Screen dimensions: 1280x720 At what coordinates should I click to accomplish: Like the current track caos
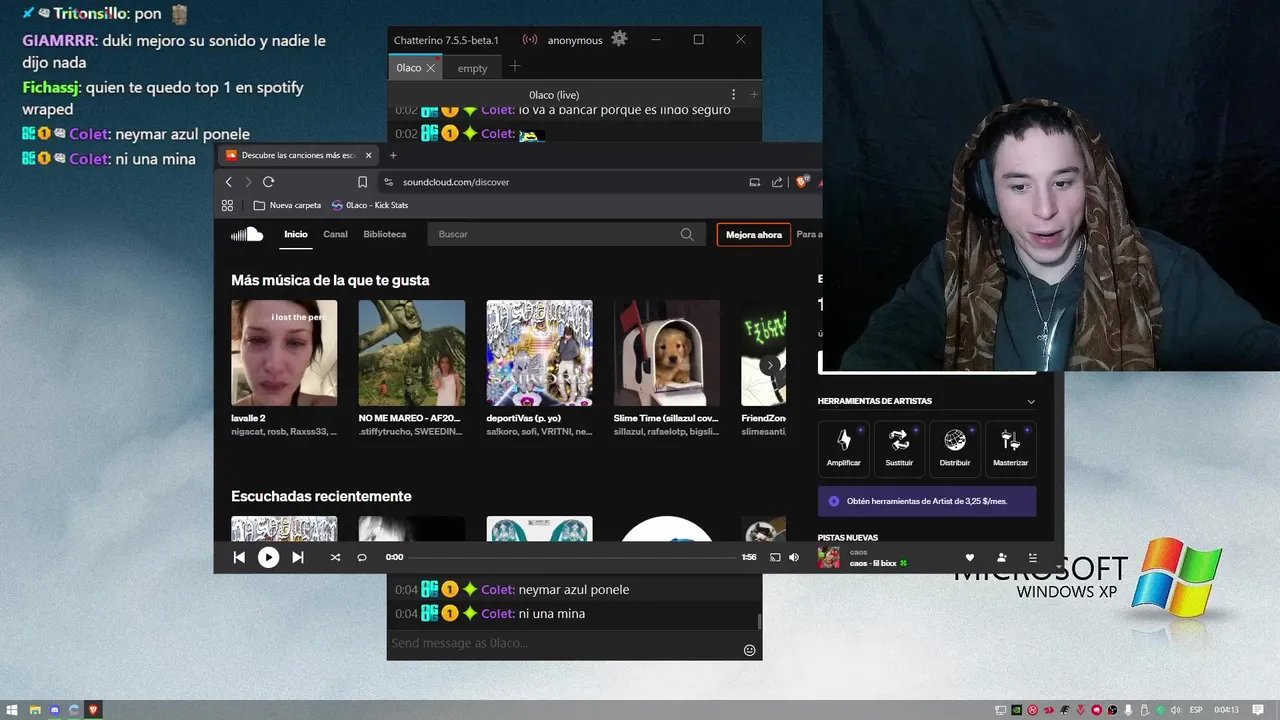click(969, 557)
